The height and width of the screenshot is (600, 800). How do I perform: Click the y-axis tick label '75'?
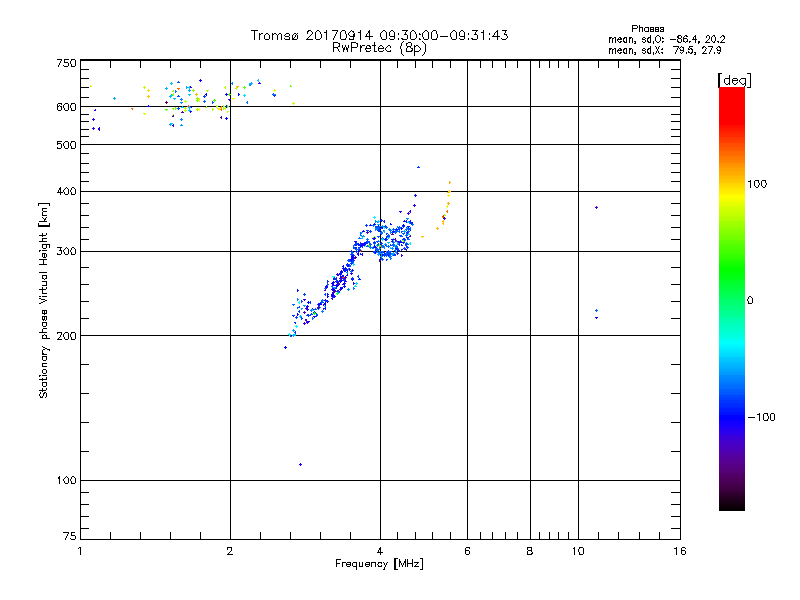pyautogui.click(x=70, y=536)
